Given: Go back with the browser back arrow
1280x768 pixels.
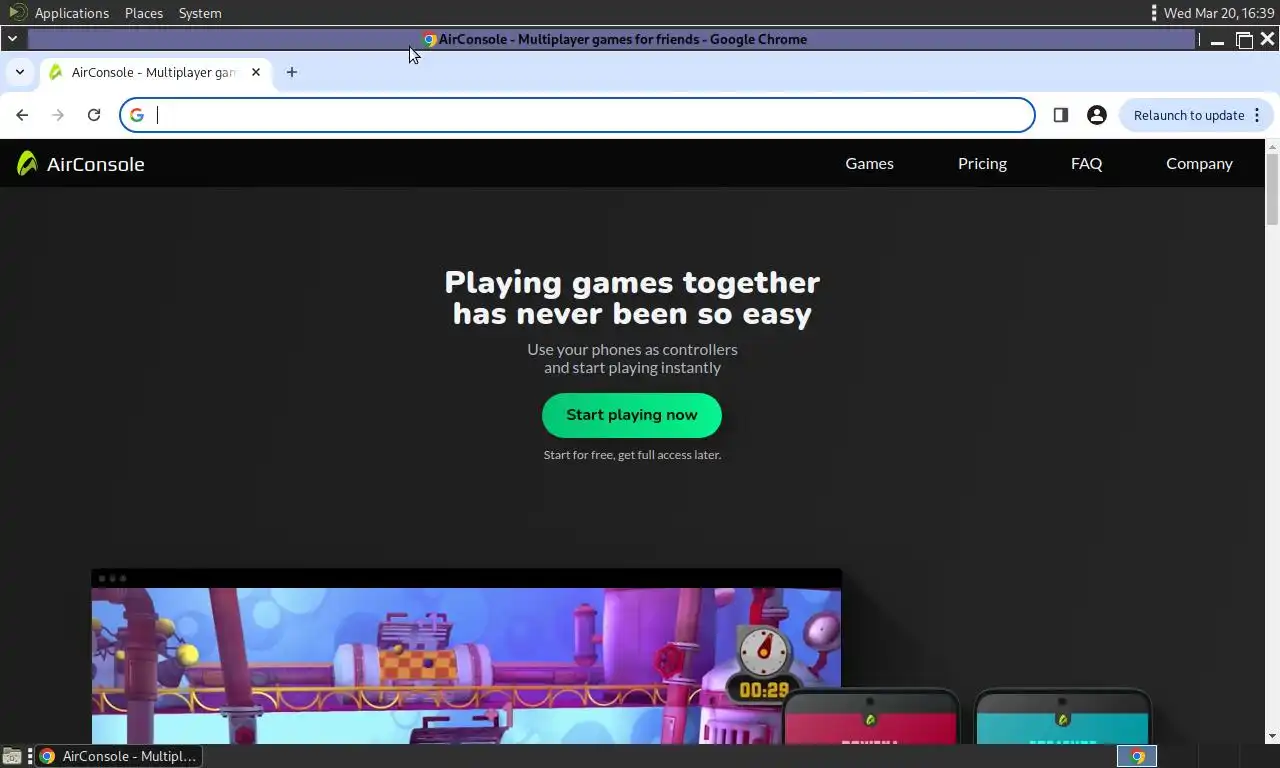Looking at the screenshot, I should pos(22,115).
